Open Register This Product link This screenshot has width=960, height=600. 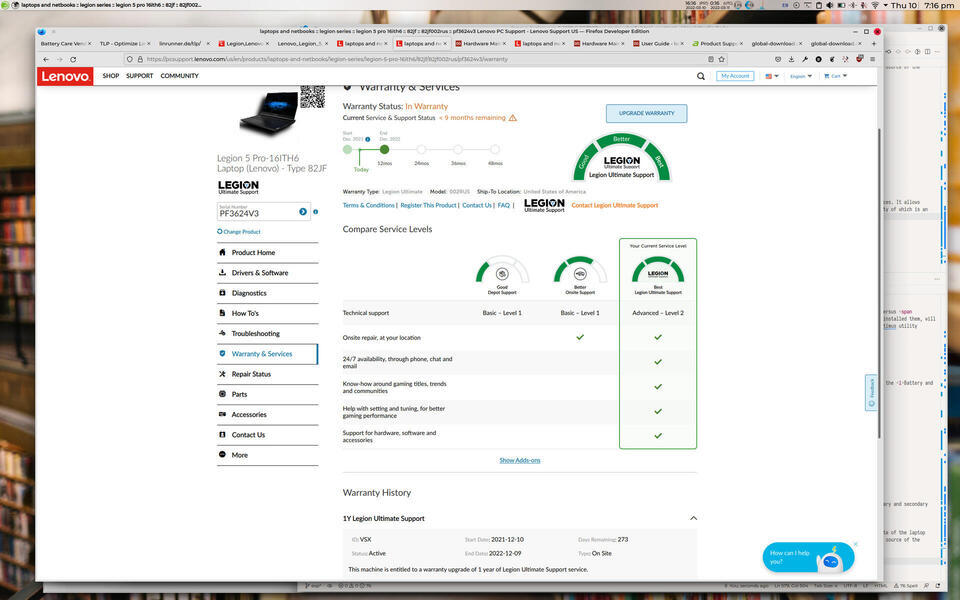click(429, 206)
